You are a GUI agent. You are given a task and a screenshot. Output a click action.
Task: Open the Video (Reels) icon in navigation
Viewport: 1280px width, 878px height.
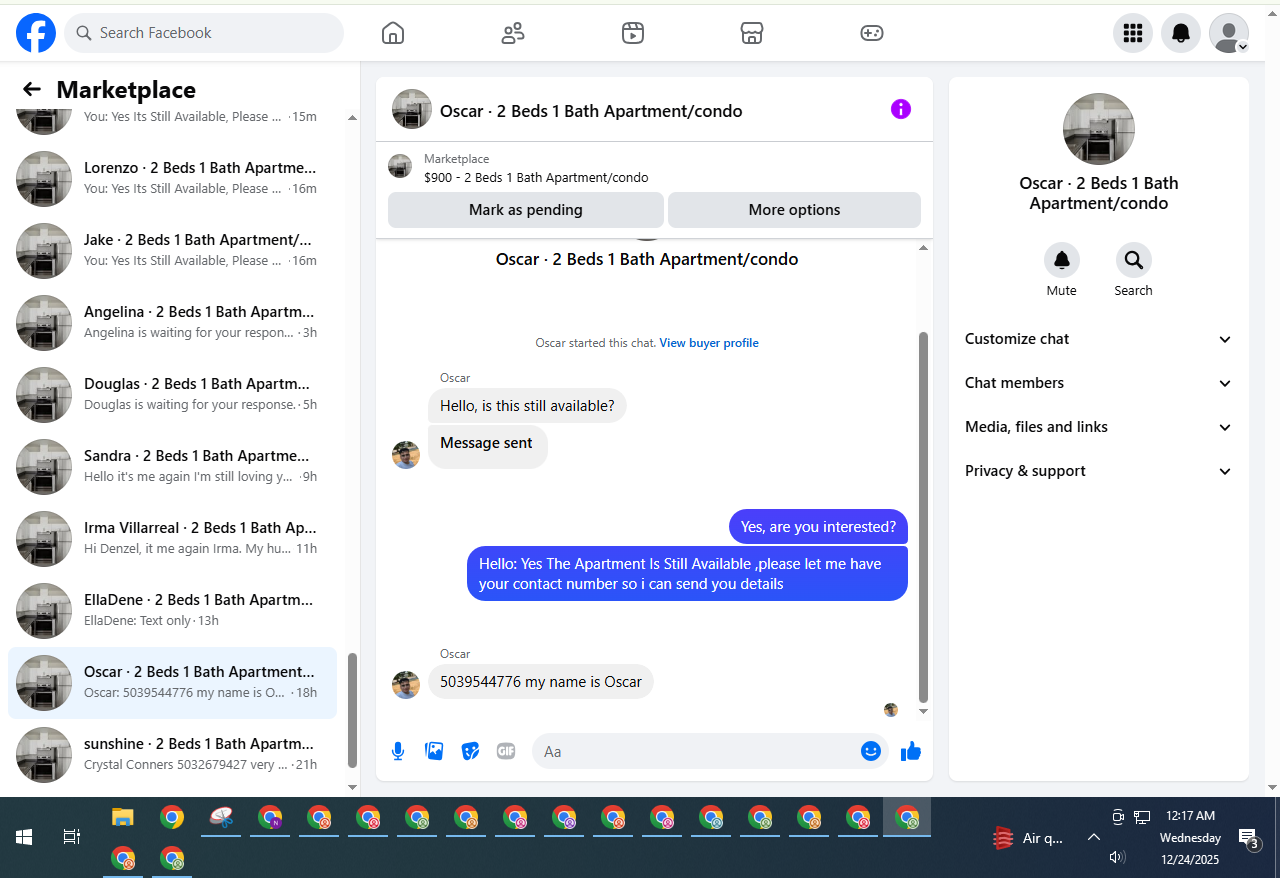click(x=632, y=33)
